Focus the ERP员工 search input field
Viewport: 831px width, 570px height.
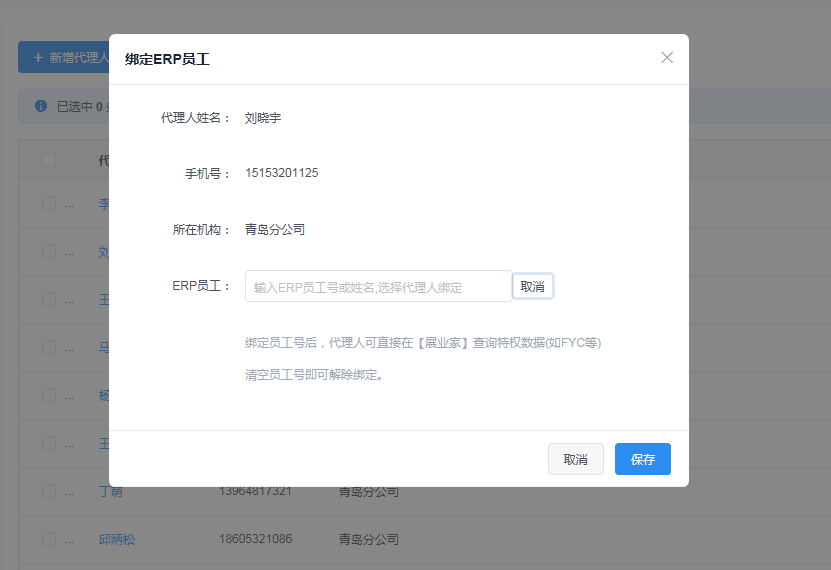coord(378,287)
